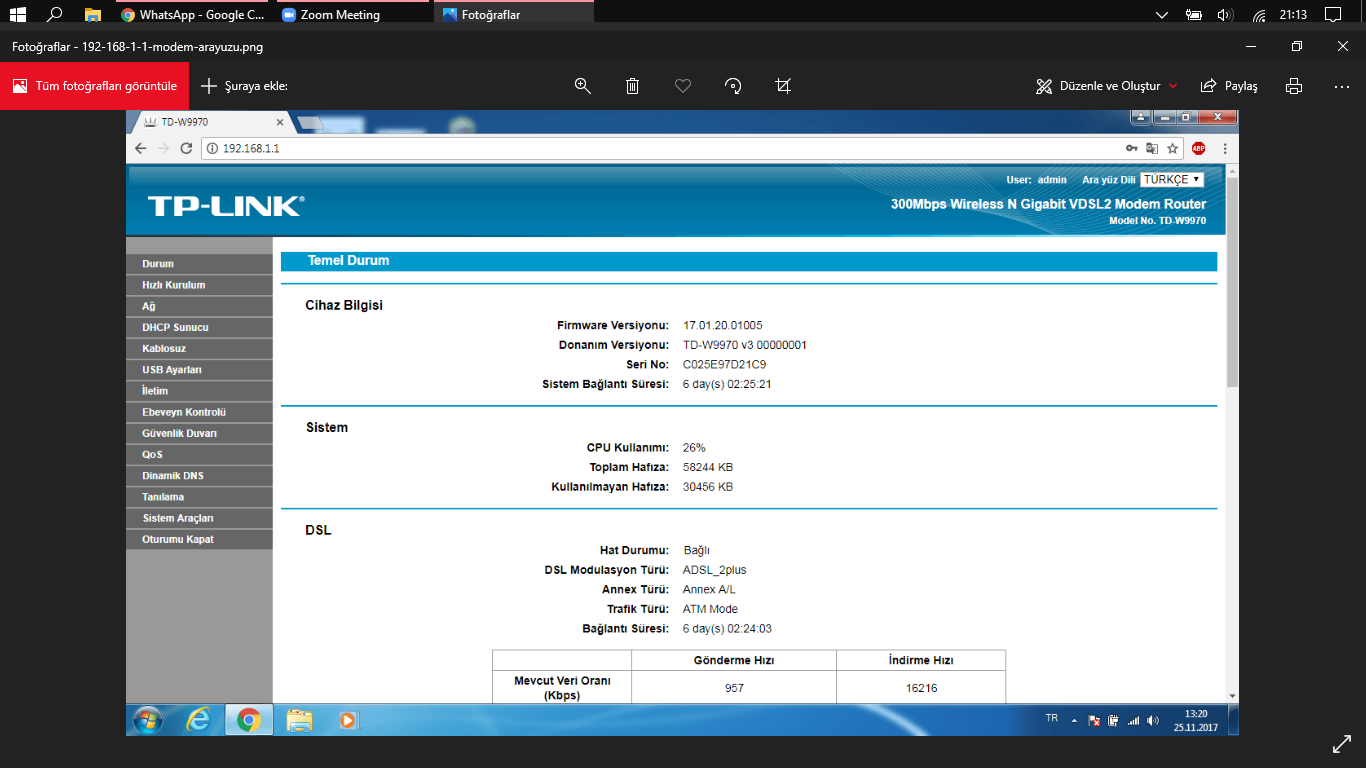
Task: Click the 957 upload rate cell
Action: click(734, 688)
